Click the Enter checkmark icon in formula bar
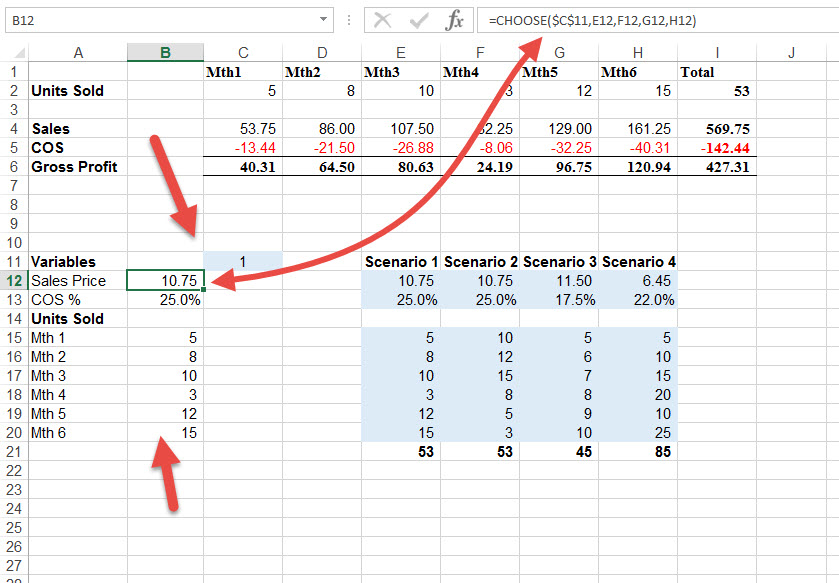Viewport: 839px width, 583px height. pos(417,20)
